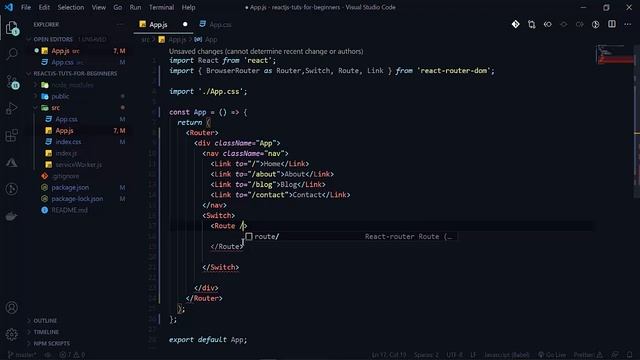Click JavaScript (Babel) language mode
The height and width of the screenshot is (360, 640).
pyautogui.click(x=506, y=355)
